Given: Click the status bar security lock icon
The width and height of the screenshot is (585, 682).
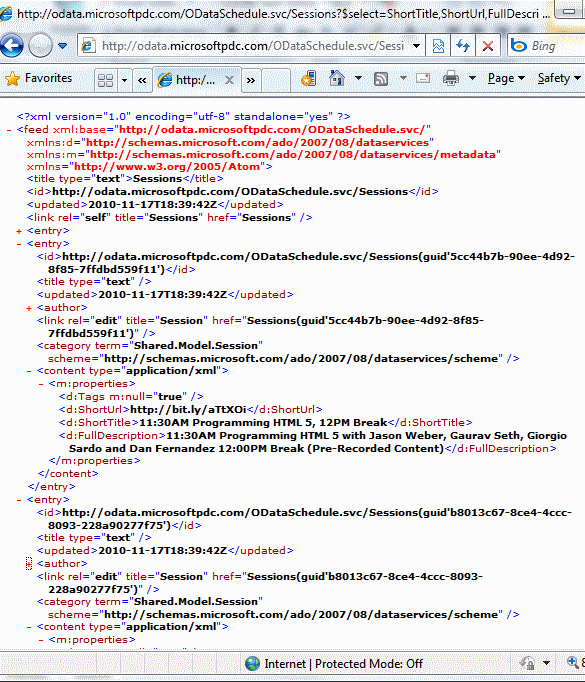Looking at the screenshot, I should [527, 663].
